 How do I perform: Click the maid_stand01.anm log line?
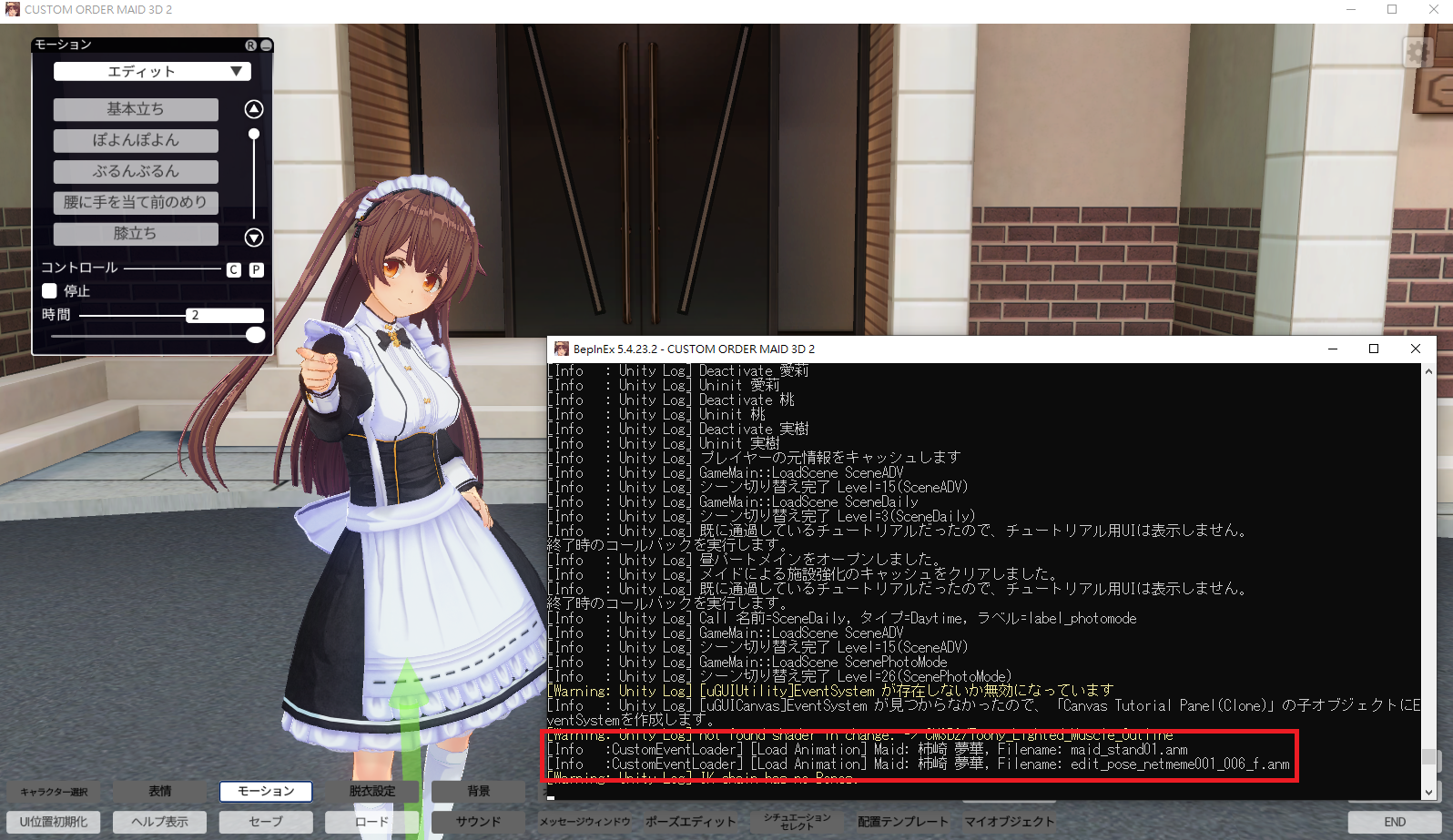[x=868, y=750]
